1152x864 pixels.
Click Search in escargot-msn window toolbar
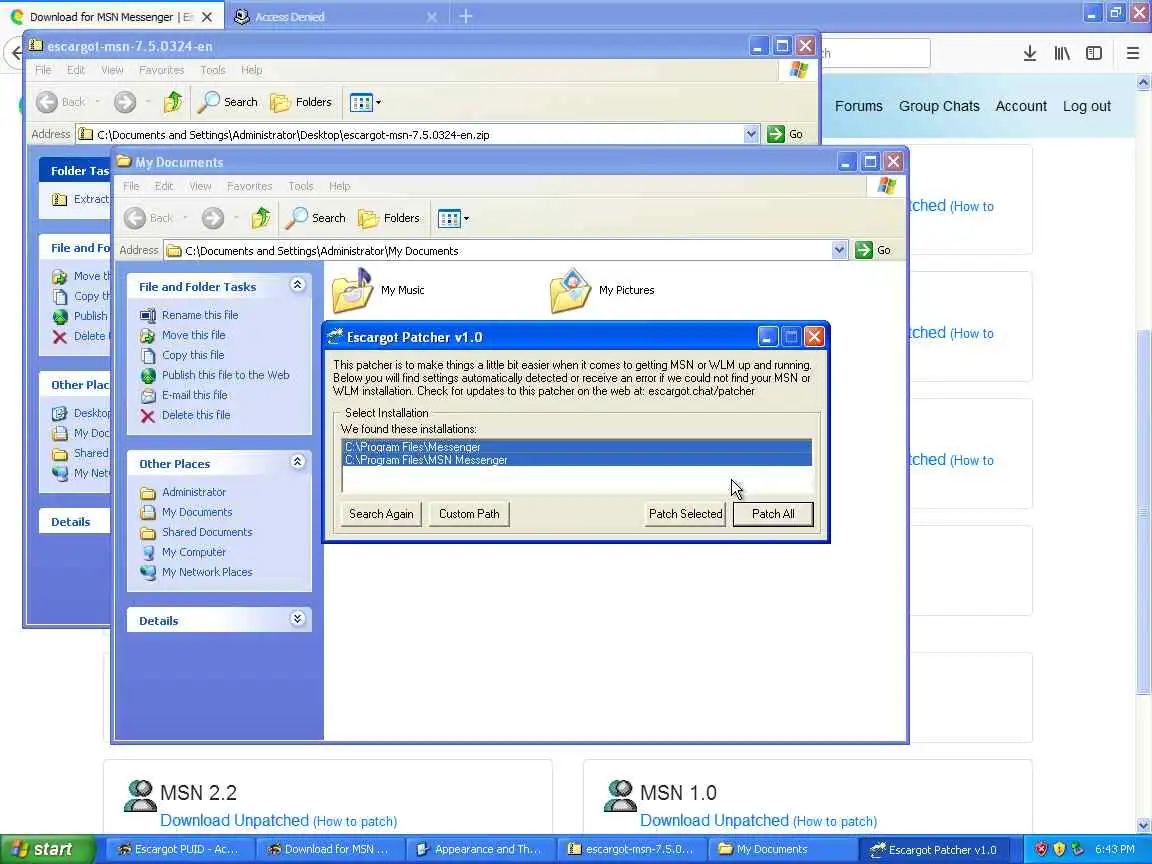[228, 101]
